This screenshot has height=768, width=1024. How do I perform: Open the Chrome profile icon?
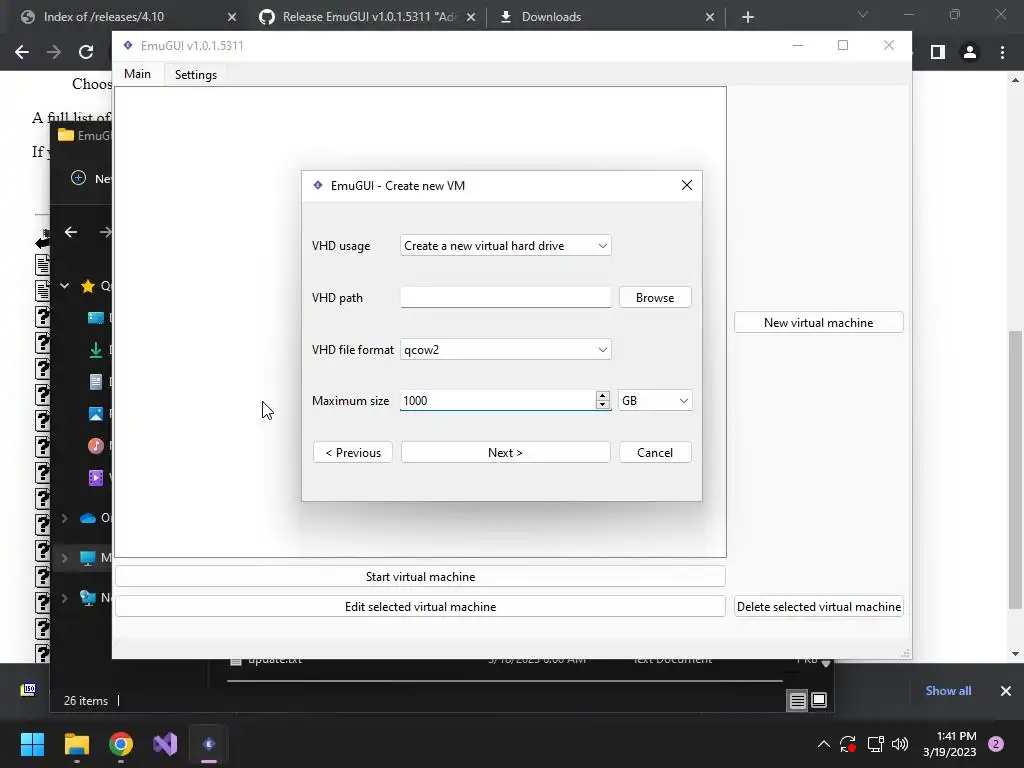point(970,52)
